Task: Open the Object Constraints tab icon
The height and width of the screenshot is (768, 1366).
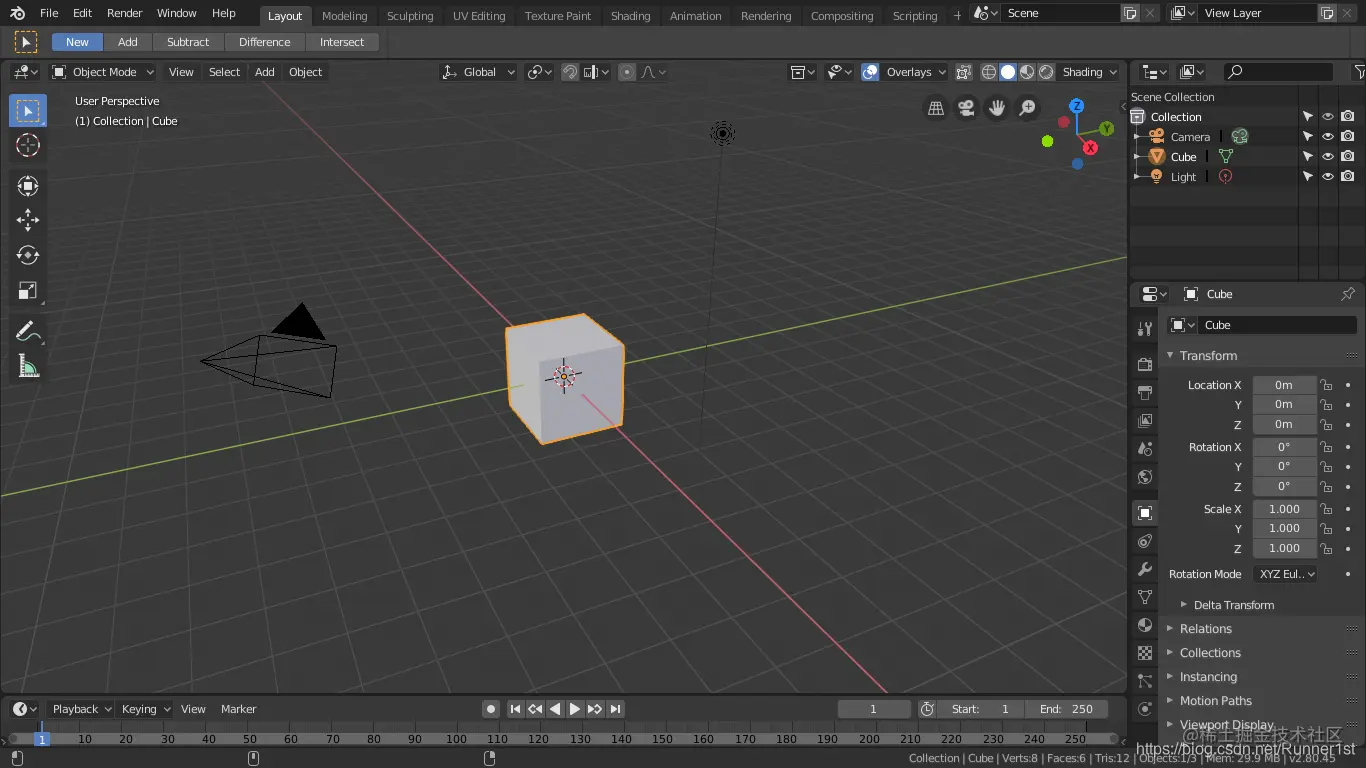Action: pyautogui.click(x=1145, y=541)
